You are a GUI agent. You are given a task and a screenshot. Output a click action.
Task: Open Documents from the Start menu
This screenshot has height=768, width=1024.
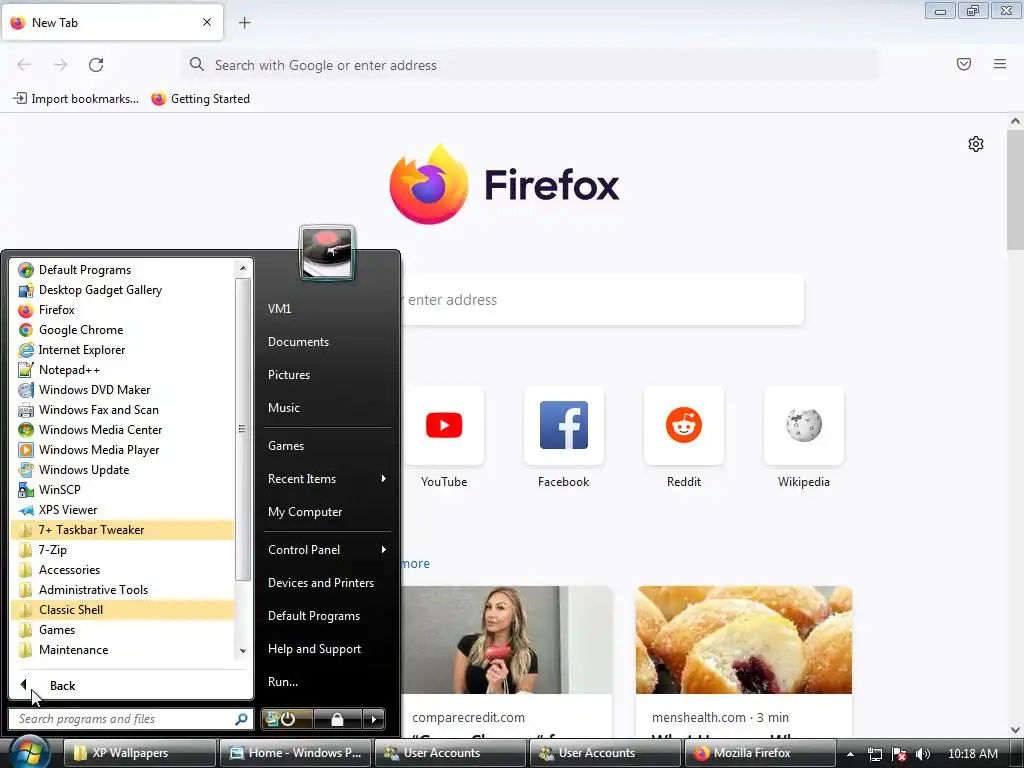[x=327, y=342]
